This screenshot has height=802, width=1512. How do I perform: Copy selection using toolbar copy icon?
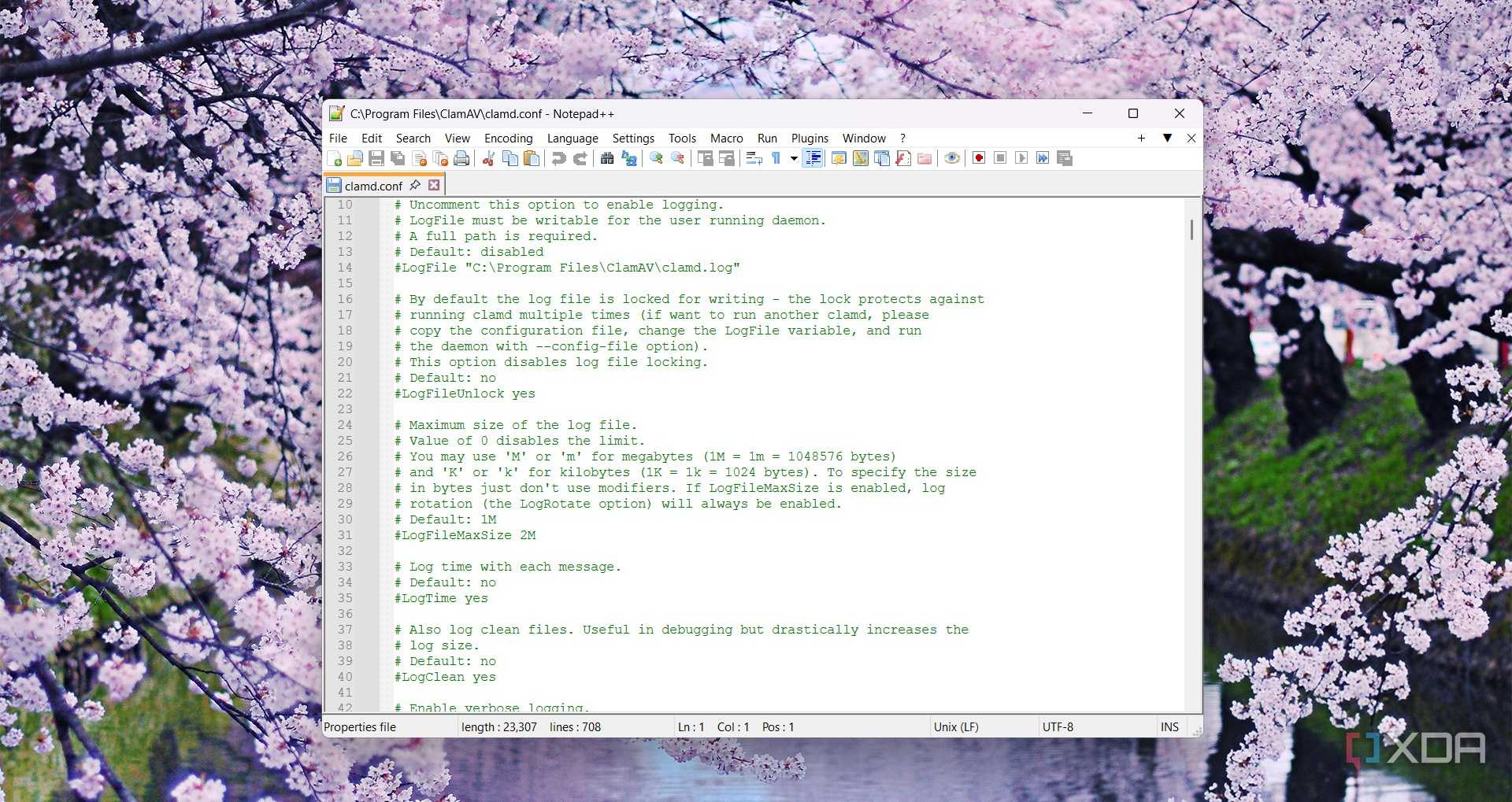510,159
